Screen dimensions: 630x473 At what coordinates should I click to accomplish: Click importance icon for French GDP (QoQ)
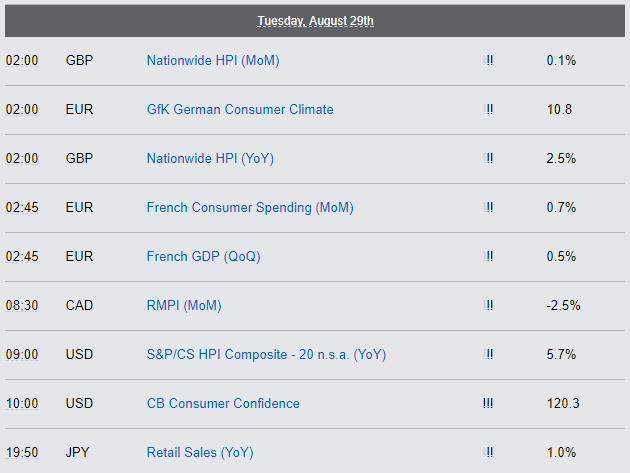coord(488,256)
